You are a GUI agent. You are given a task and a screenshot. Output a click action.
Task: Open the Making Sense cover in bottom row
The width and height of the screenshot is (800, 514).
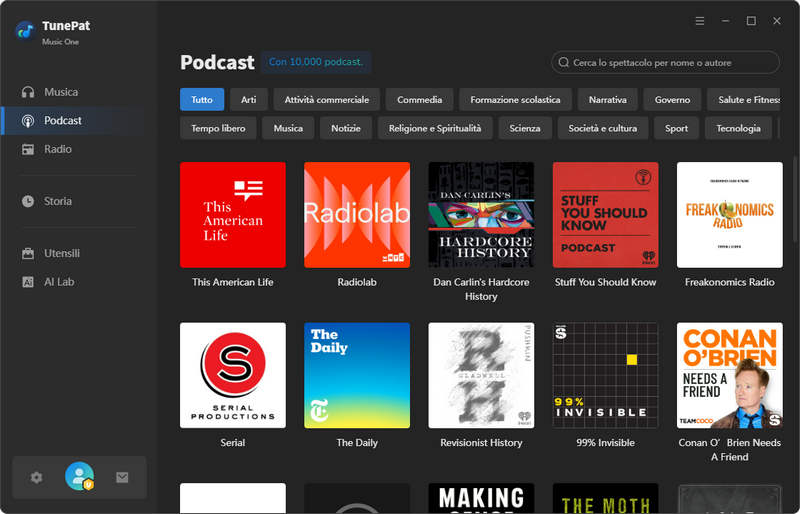[481, 498]
